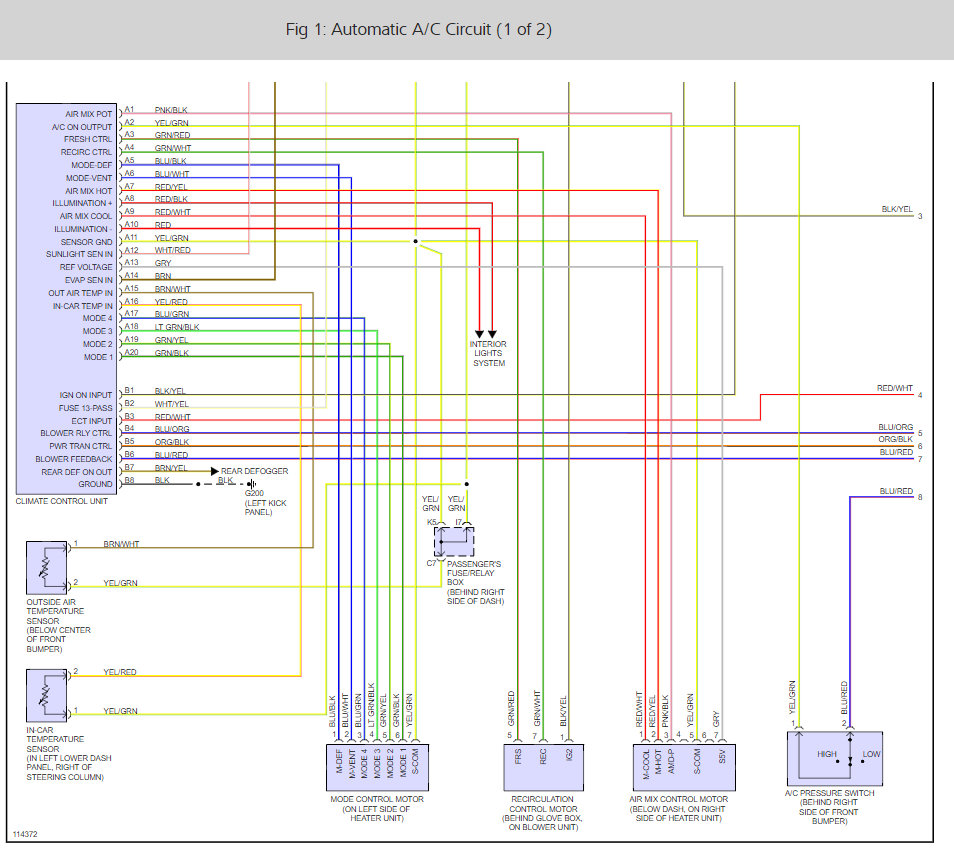Select the 'WHT/RED' wire label at pin A12
This screenshot has width=954, height=853.
click(x=172, y=250)
